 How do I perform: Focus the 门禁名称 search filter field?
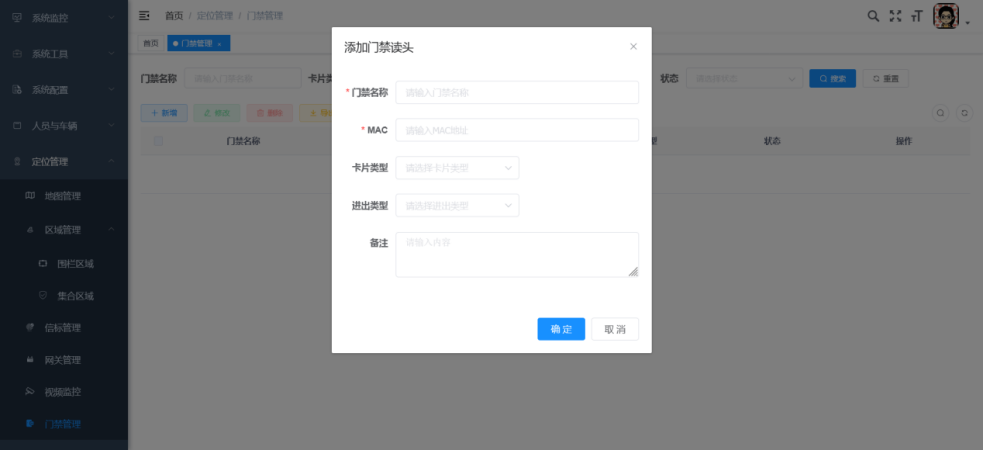pos(243,79)
